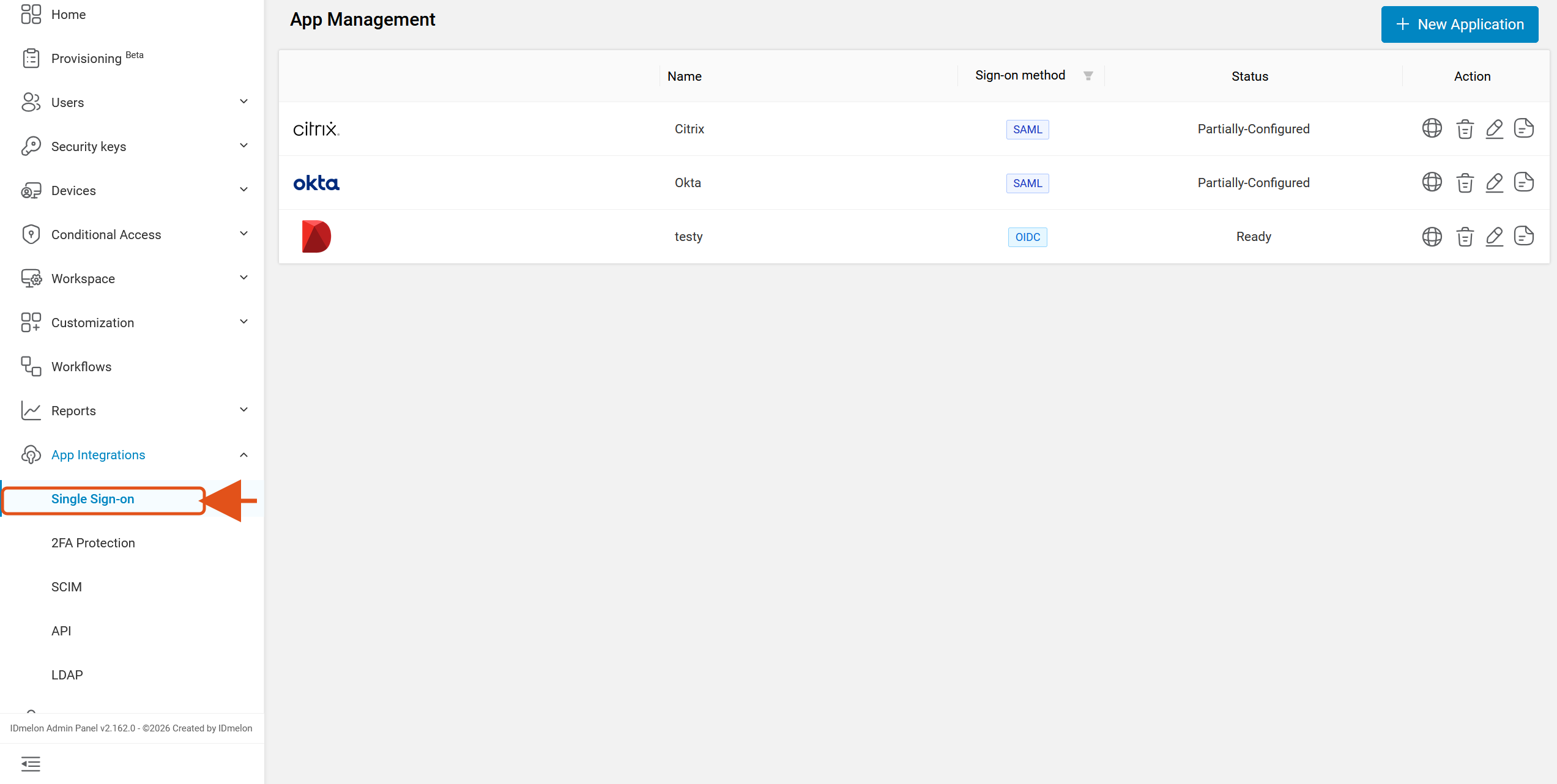Viewport: 1557px width, 784px height.
Task: Open the testy document note icon
Action: pyautogui.click(x=1523, y=236)
